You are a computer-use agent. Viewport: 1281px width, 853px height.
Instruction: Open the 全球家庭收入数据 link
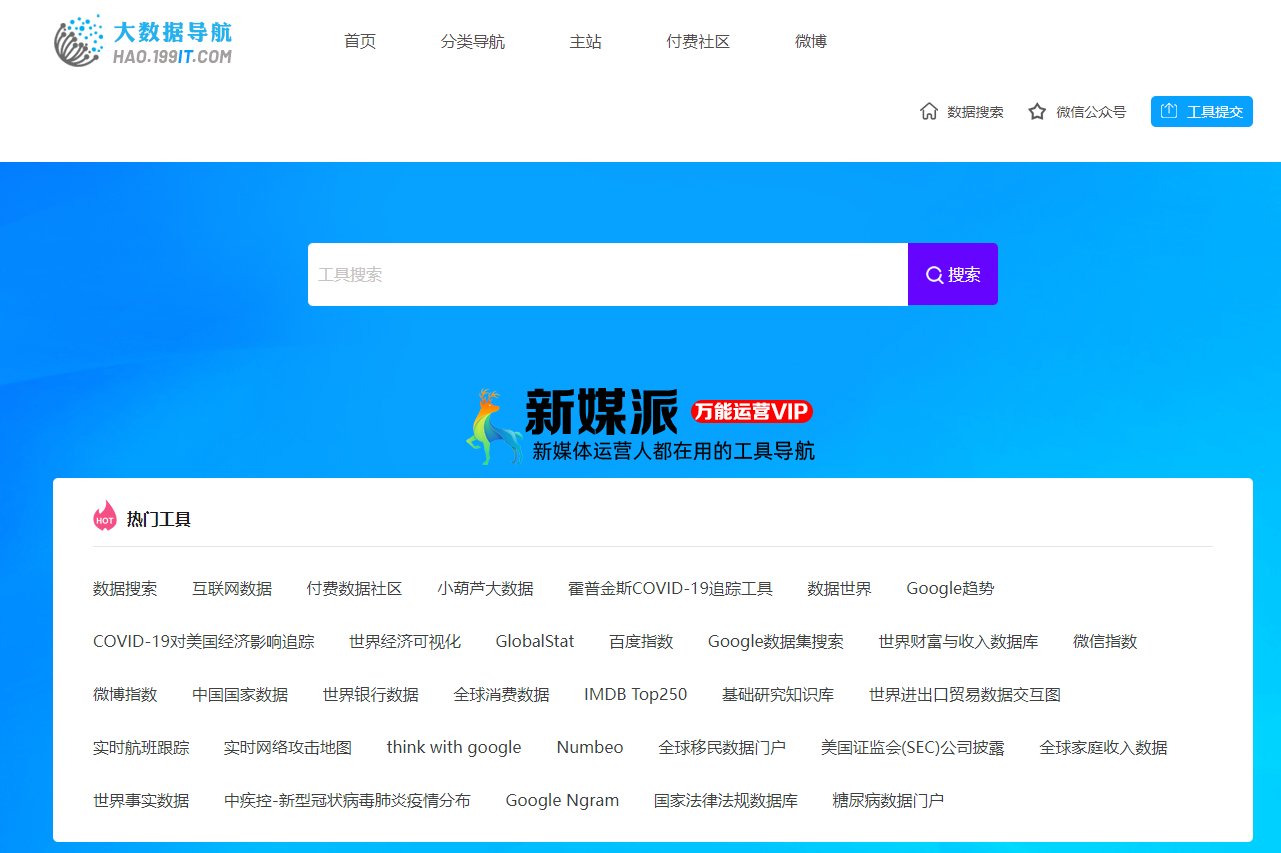tap(1103, 748)
